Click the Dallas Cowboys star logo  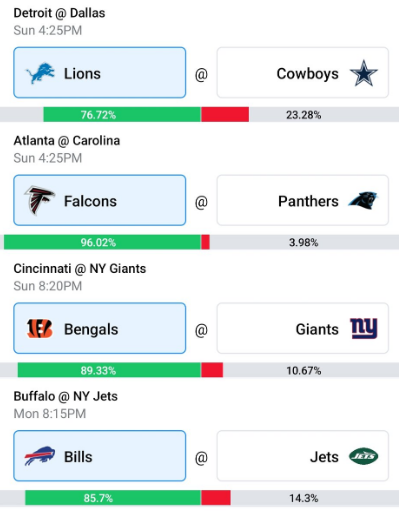click(364, 73)
